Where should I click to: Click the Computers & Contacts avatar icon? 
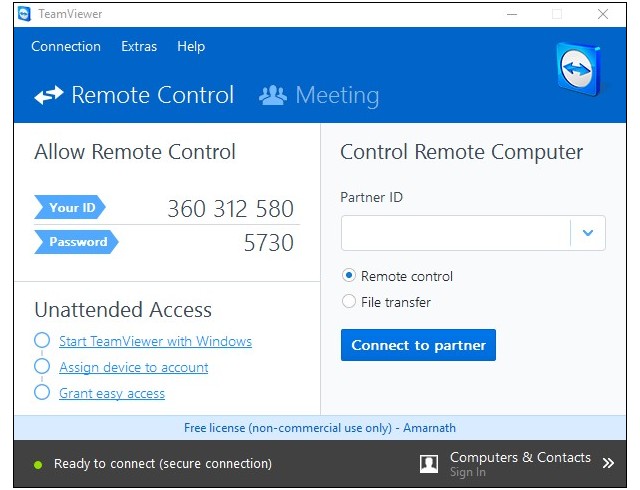(x=429, y=463)
